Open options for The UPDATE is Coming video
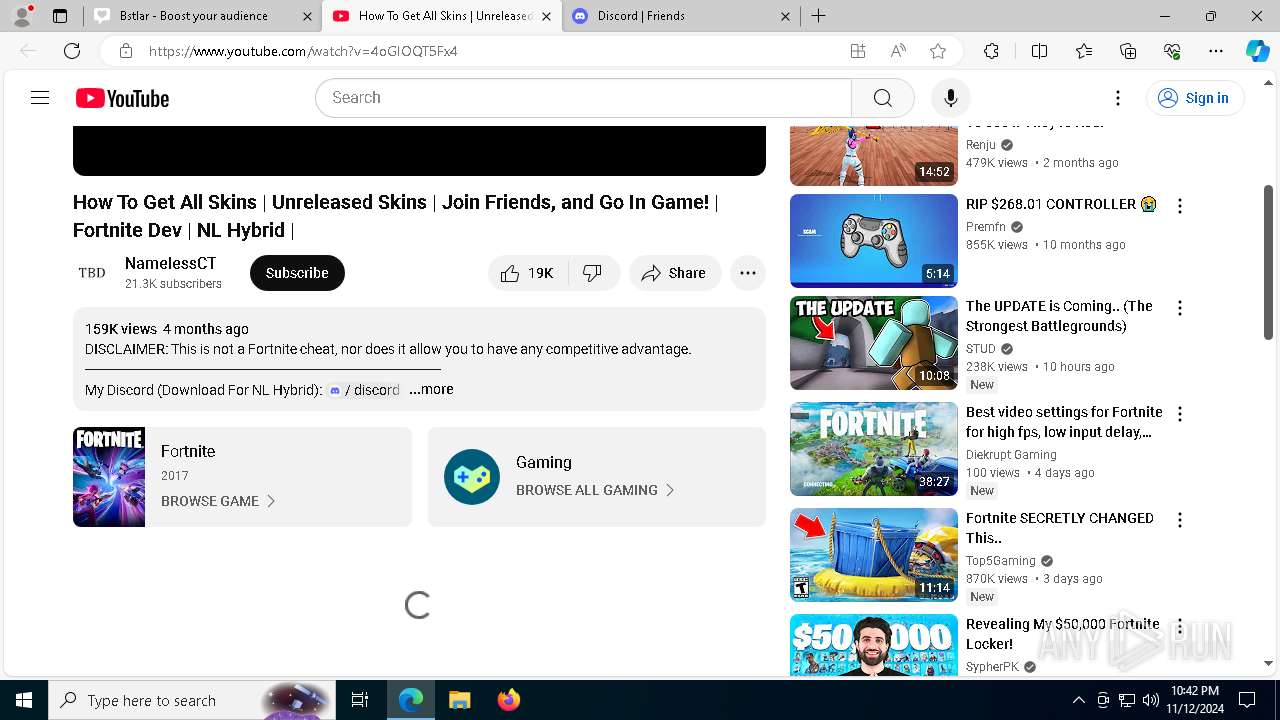Image resolution: width=1280 pixels, height=720 pixels. click(1180, 308)
